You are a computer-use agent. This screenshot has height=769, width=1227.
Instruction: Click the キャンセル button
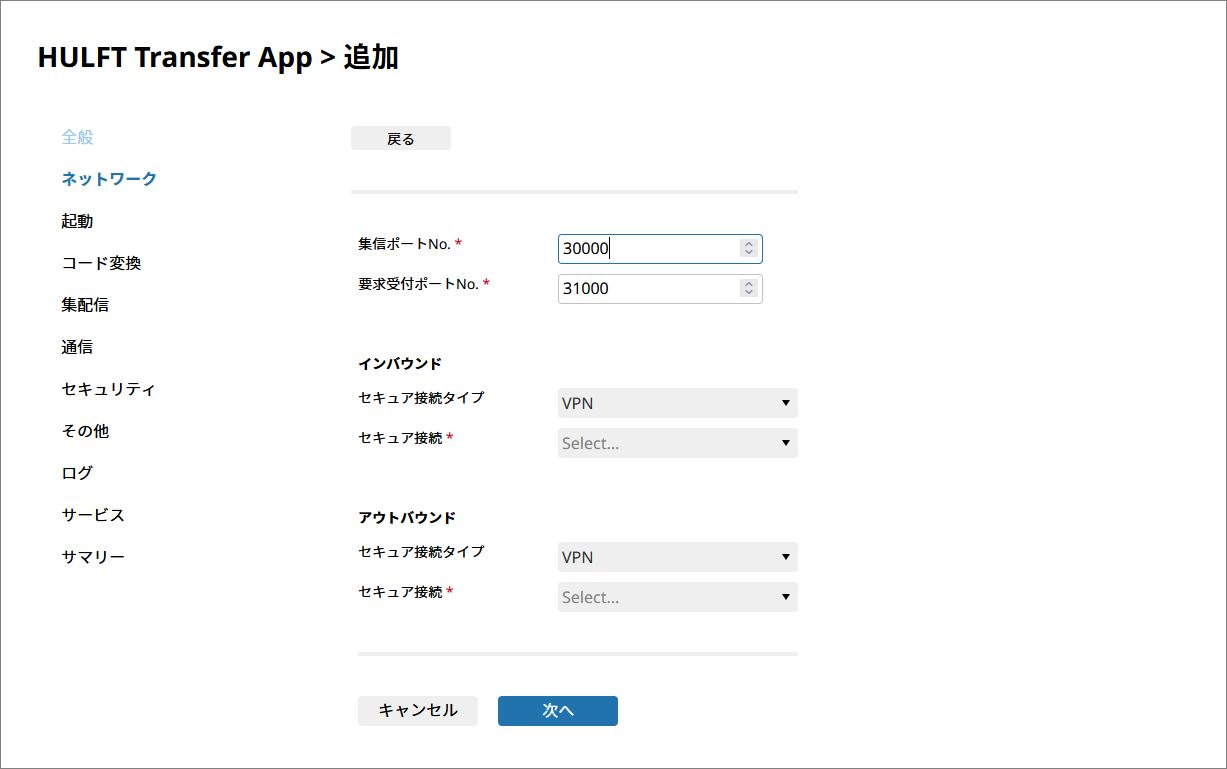pyautogui.click(x=417, y=711)
